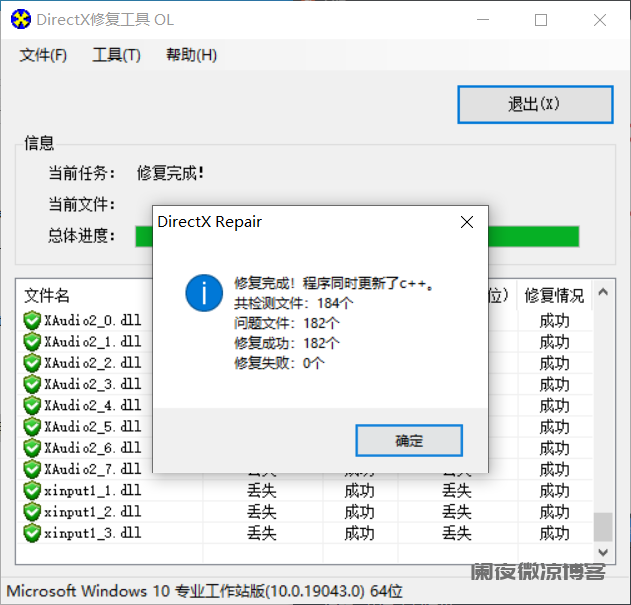Viewport: 631px width, 605px height.
Task: Click shield icon beside XAudio2_2.dll
Action: click(32, 363)
